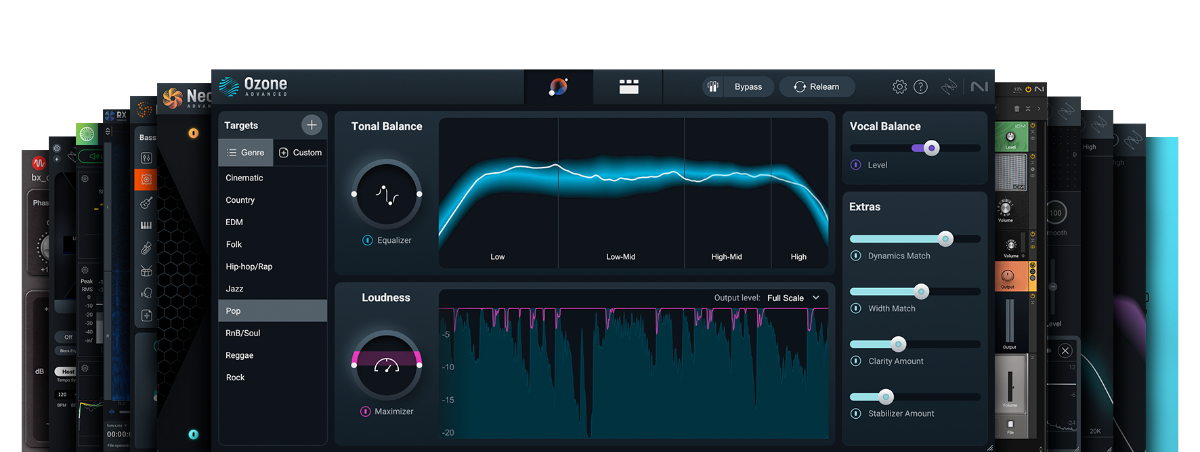1200x452 pixels.
Task: Adjust the Width Match slider handle
Action: click(921, 291)
